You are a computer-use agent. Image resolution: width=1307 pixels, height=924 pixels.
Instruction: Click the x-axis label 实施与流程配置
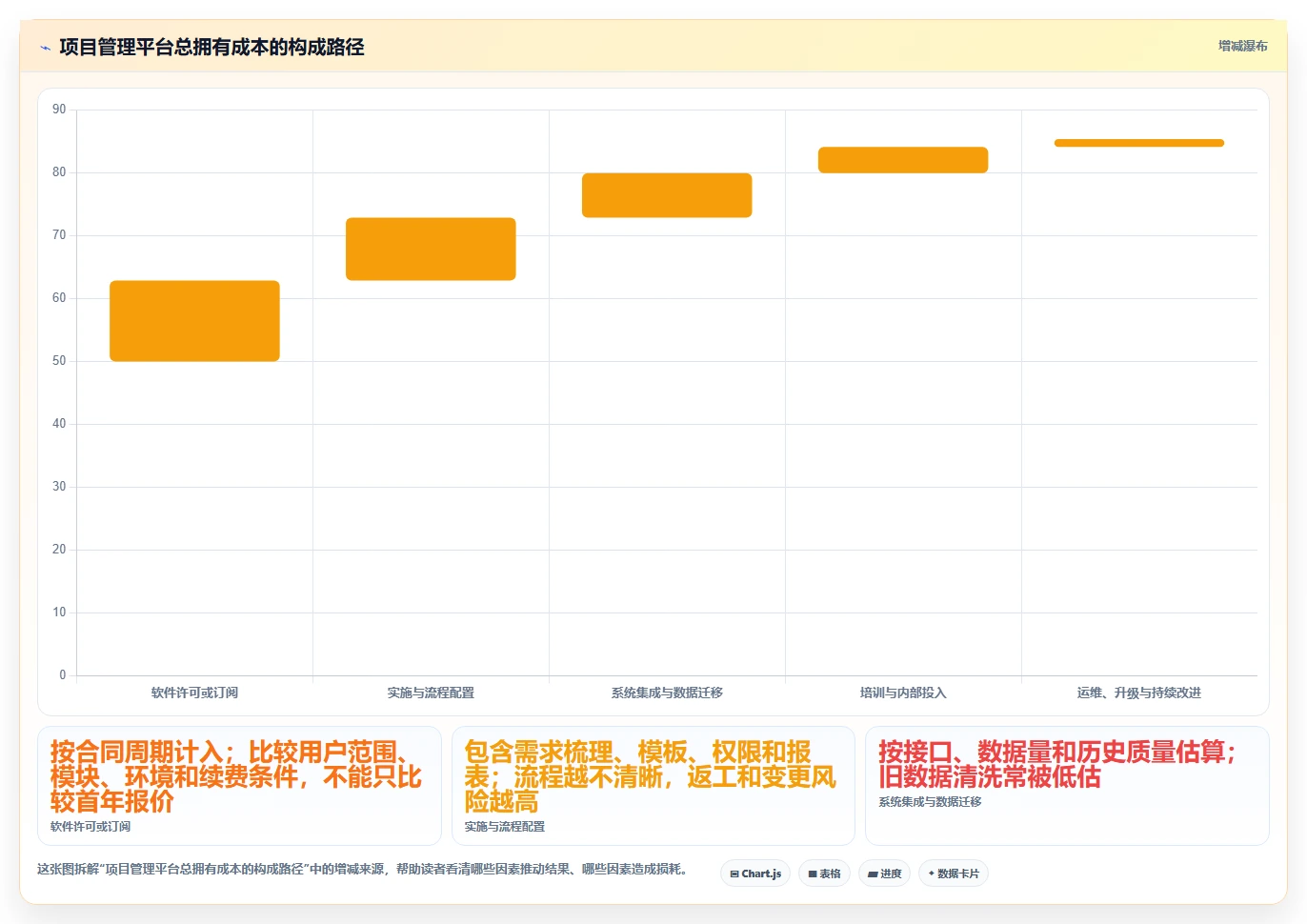(431, 693)
